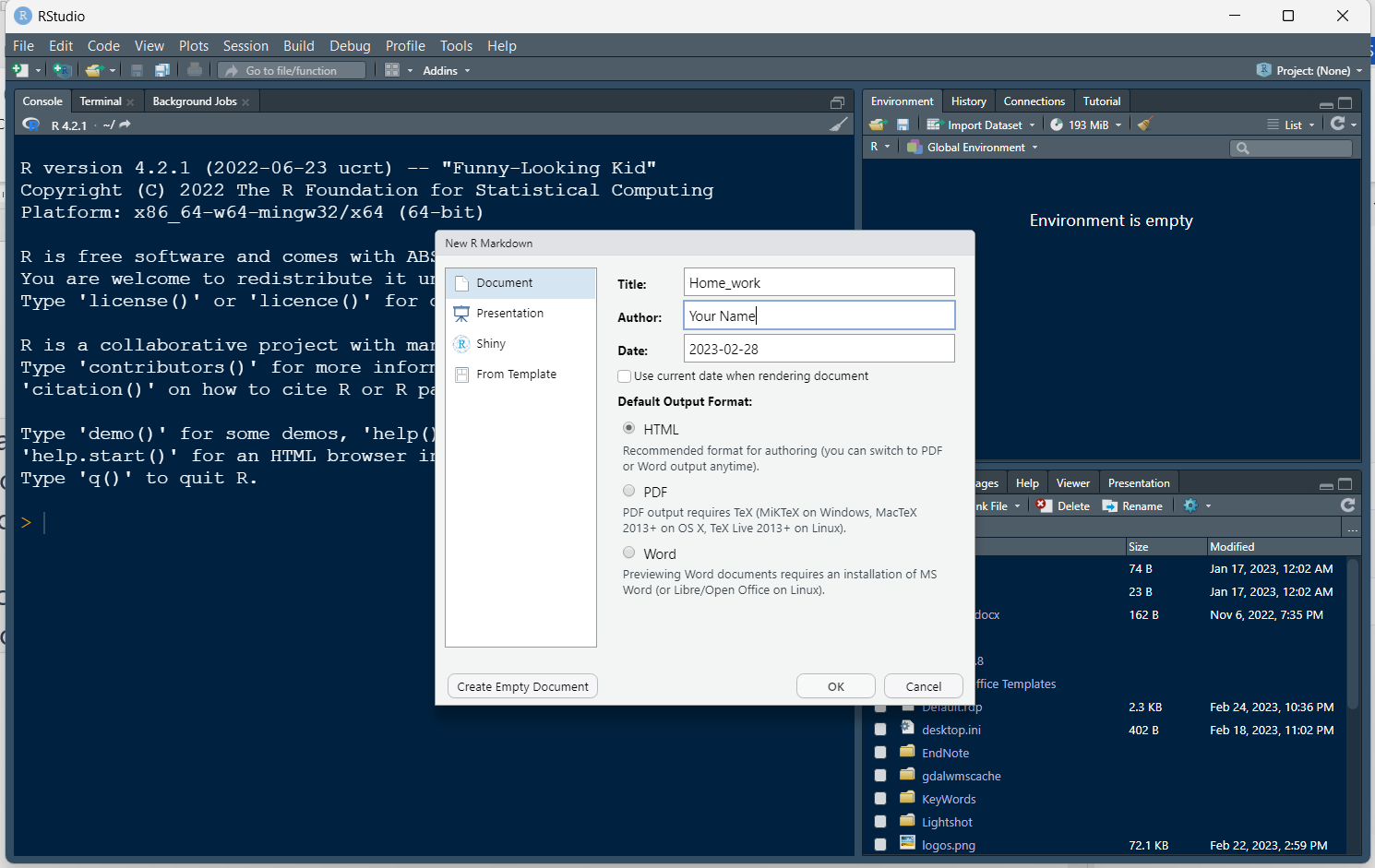Switch to the Viewer tab
Viewport: 1375px width, 868px height.
click(1073, 483)
